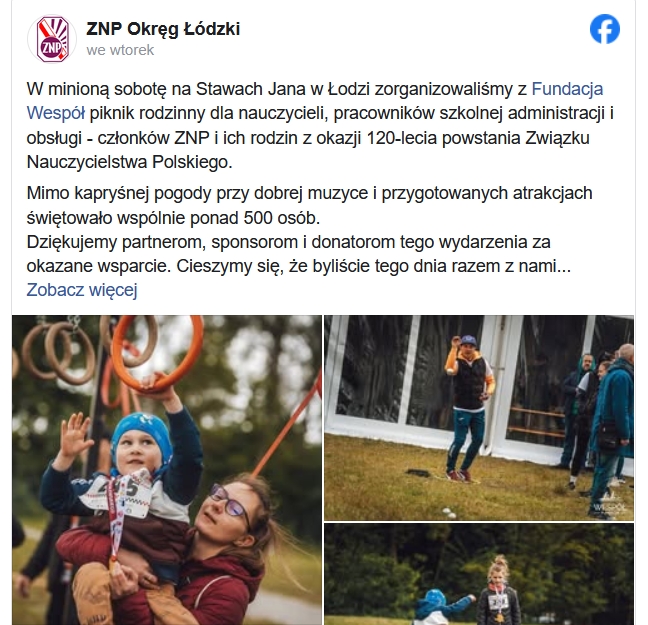Image resolution: width=648 pixels, height=625 pixels.
Task: Click the group of bystanders in coats
Action: [x=599, y=426]
